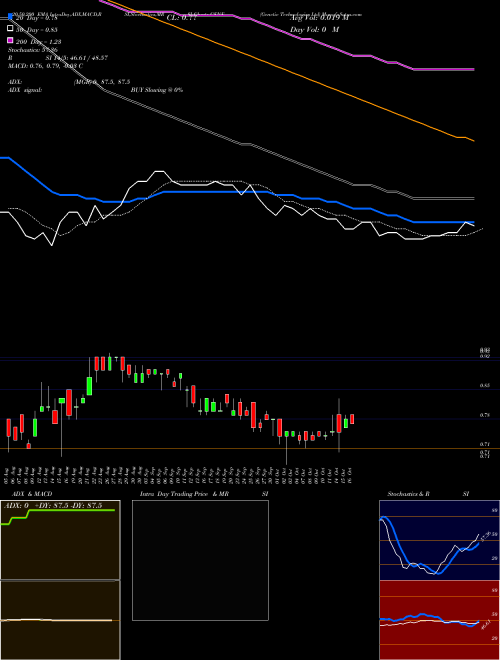
Task: Select the '20 Day = 0.78' legend text
Action: [x=36, y=18]
